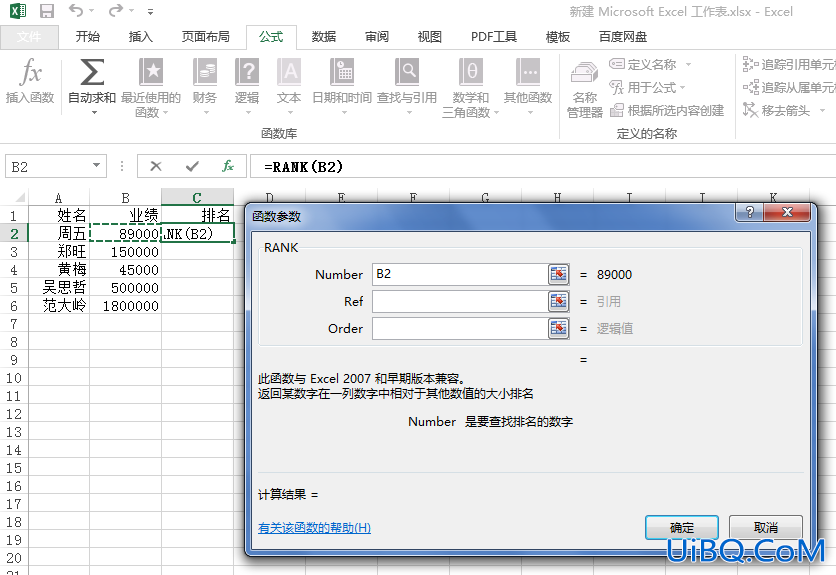Click the formula bar confirm checkmark icon
Screen dimensions: 836x575
(x=192, y=166)
